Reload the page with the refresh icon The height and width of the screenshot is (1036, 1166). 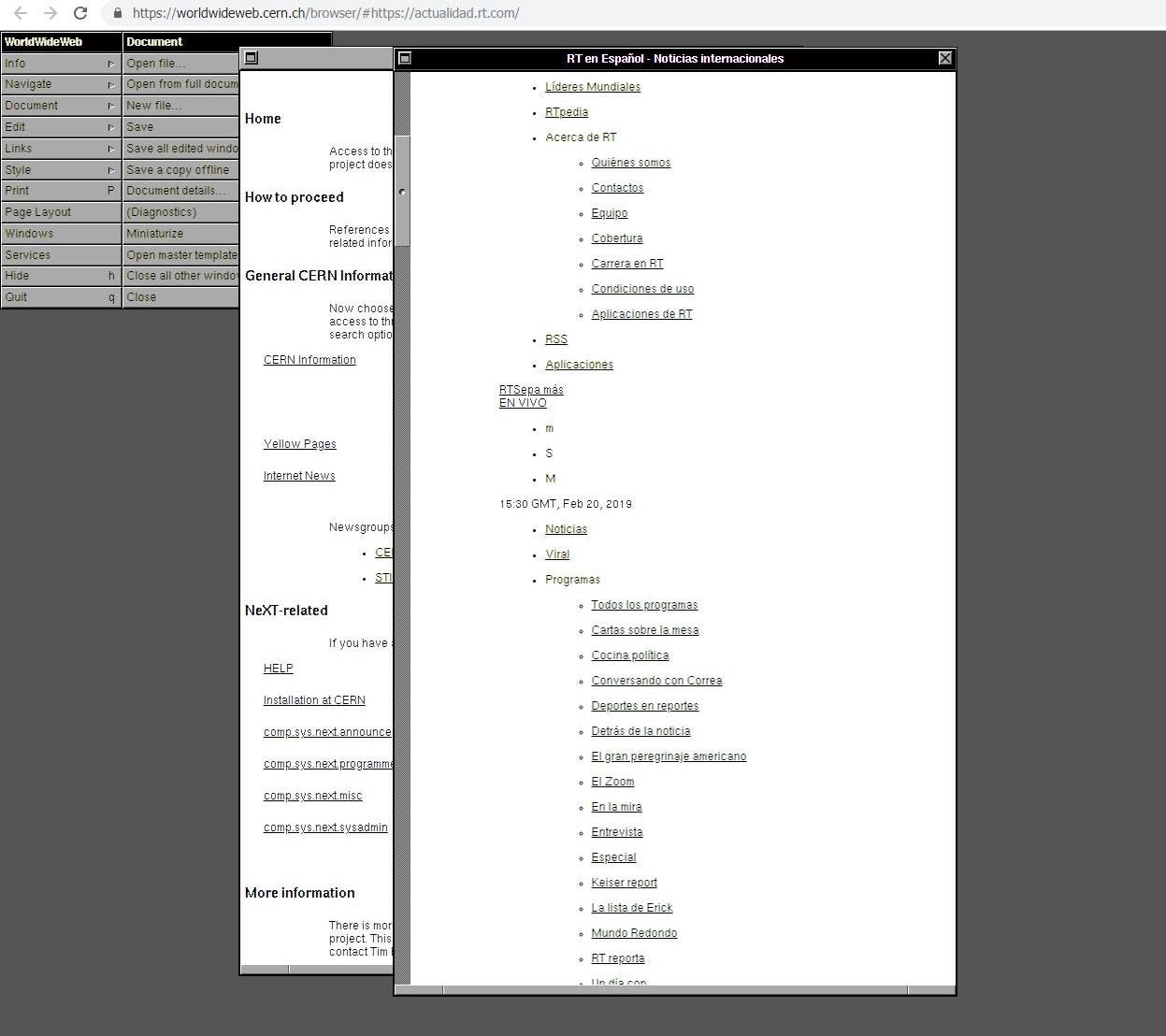81,13
